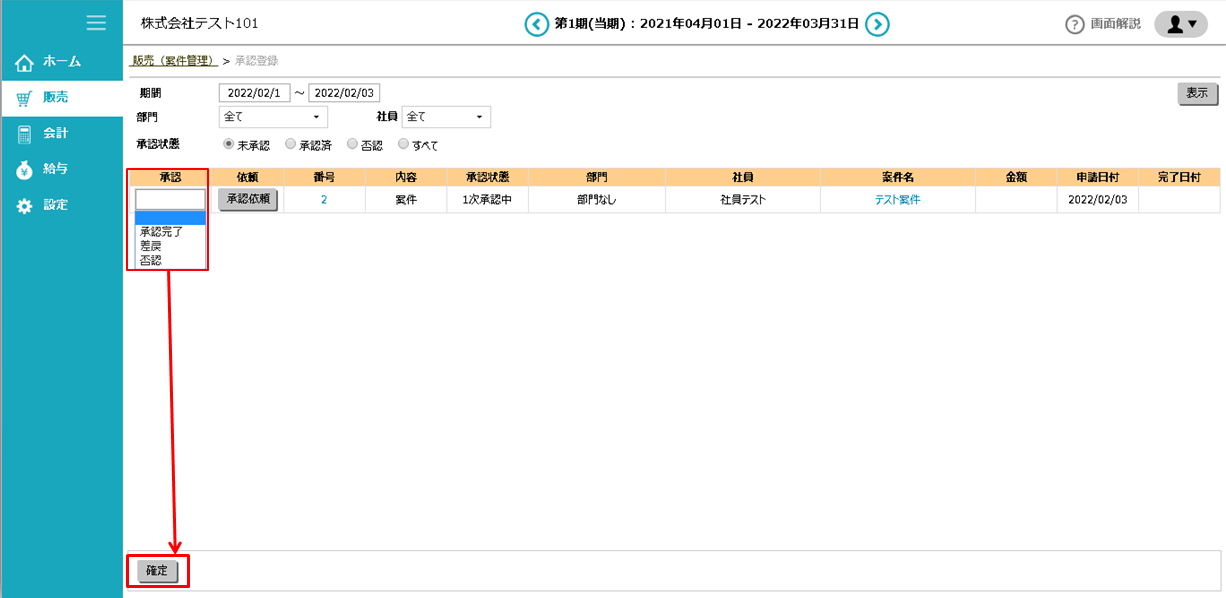Click the 給与 money bag icon

click(x=25, y=169)
